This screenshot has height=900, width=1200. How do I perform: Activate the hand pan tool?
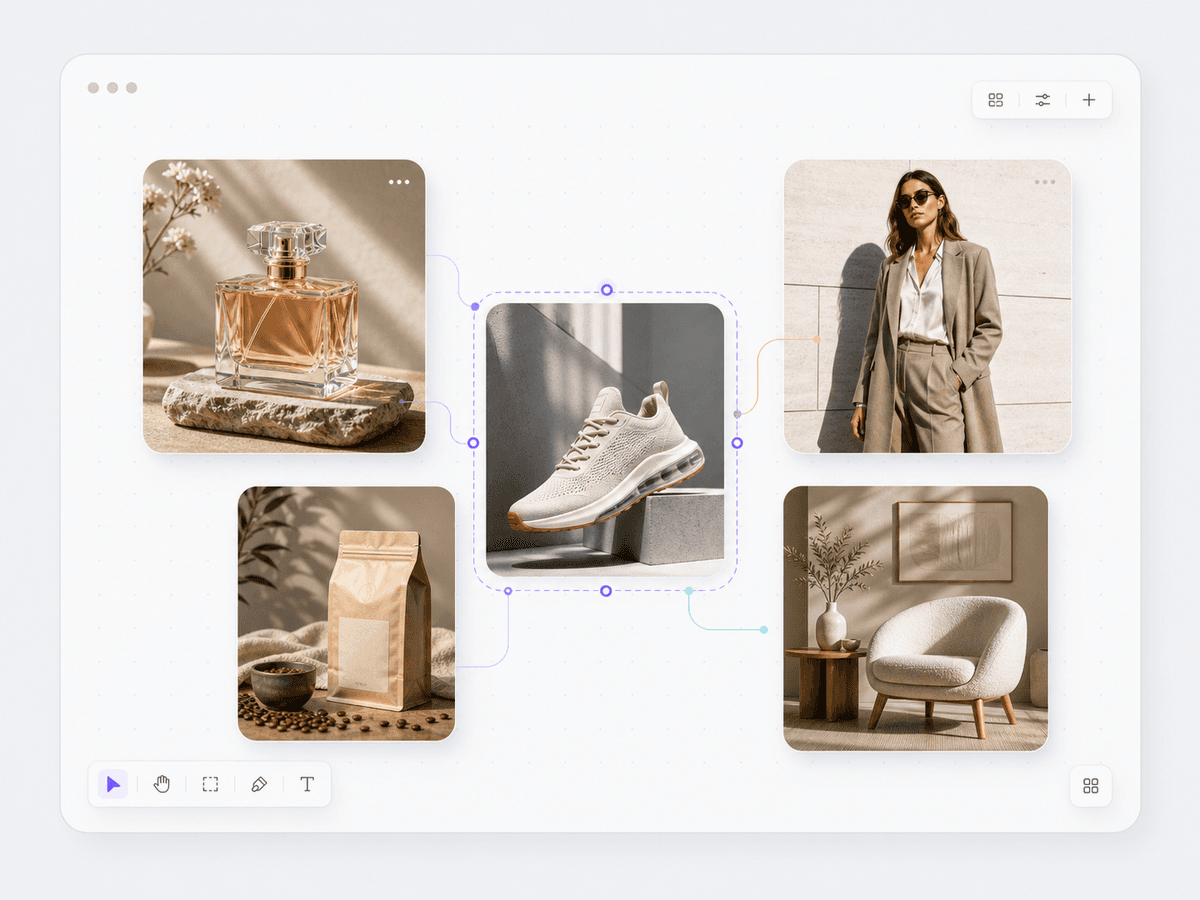click(x=162, y=784)
